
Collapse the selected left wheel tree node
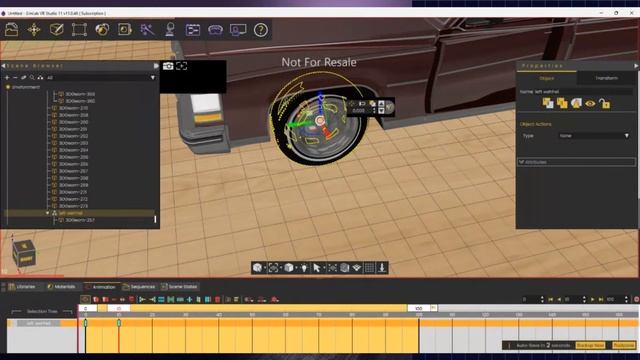coord(47,213)
